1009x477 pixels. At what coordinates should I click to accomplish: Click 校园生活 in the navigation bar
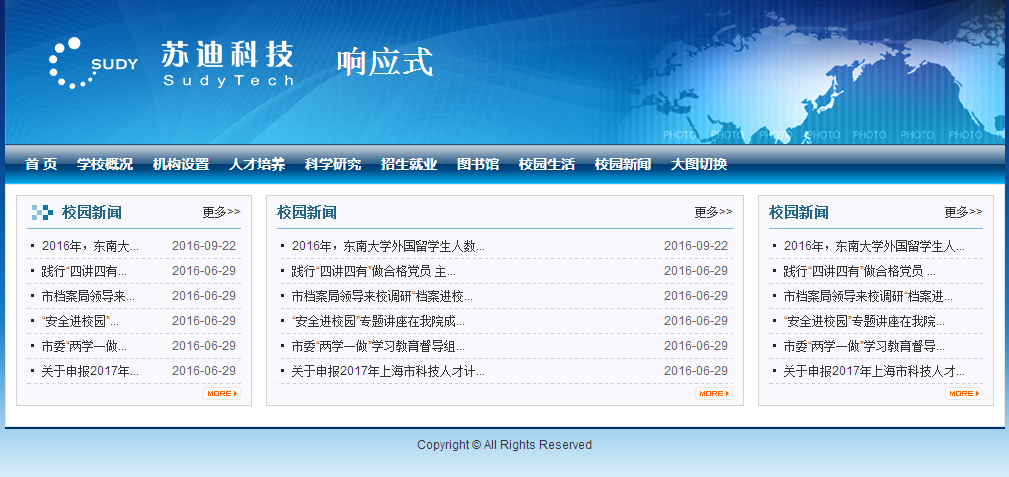tap(547, 165)
